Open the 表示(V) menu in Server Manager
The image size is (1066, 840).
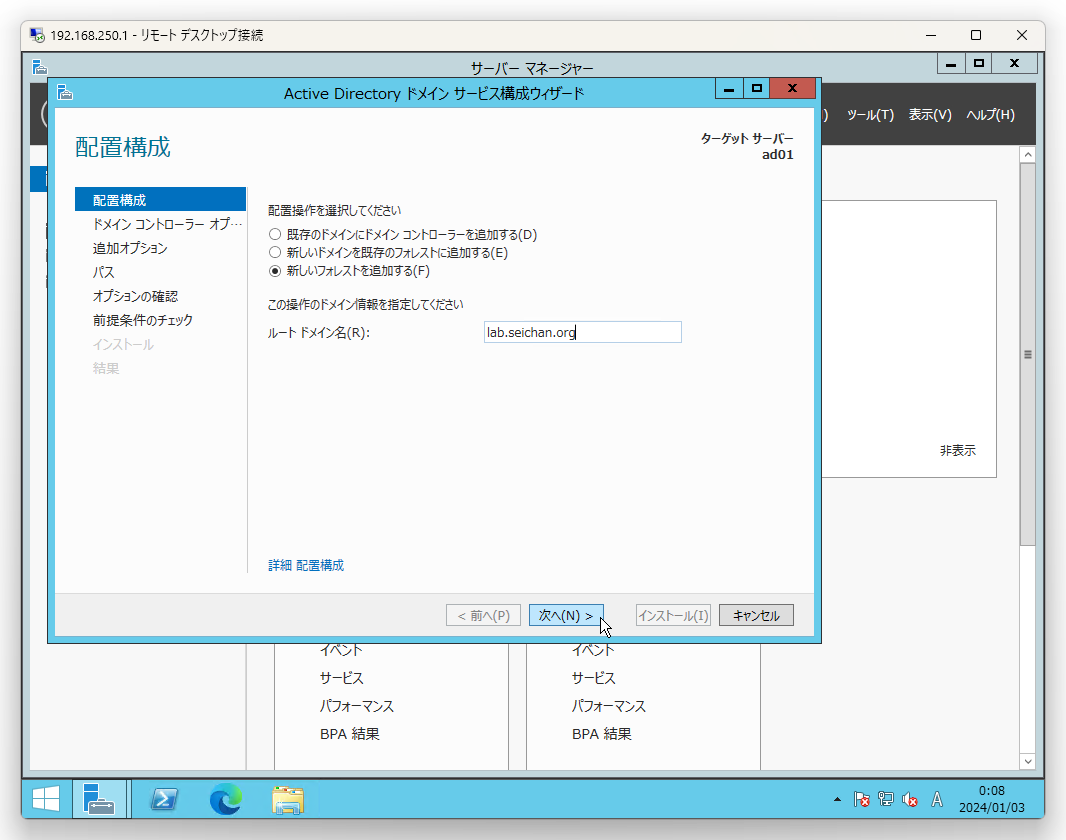tap(930, 115)
